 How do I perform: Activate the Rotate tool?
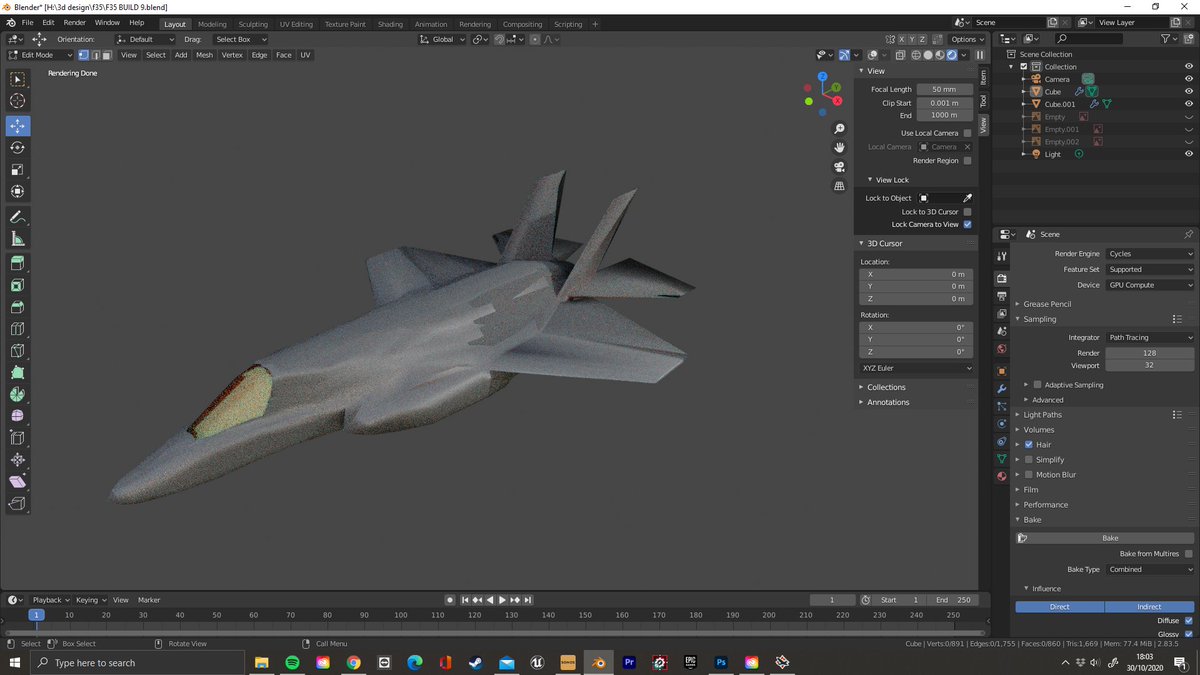point(18,148)
